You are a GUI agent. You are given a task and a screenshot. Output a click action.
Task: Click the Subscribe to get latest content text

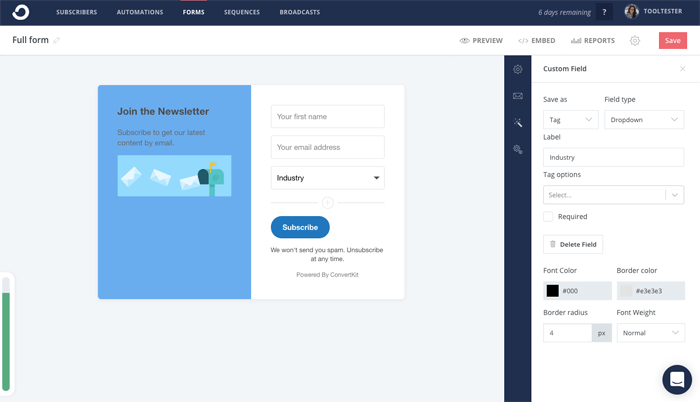coord(161,138)
